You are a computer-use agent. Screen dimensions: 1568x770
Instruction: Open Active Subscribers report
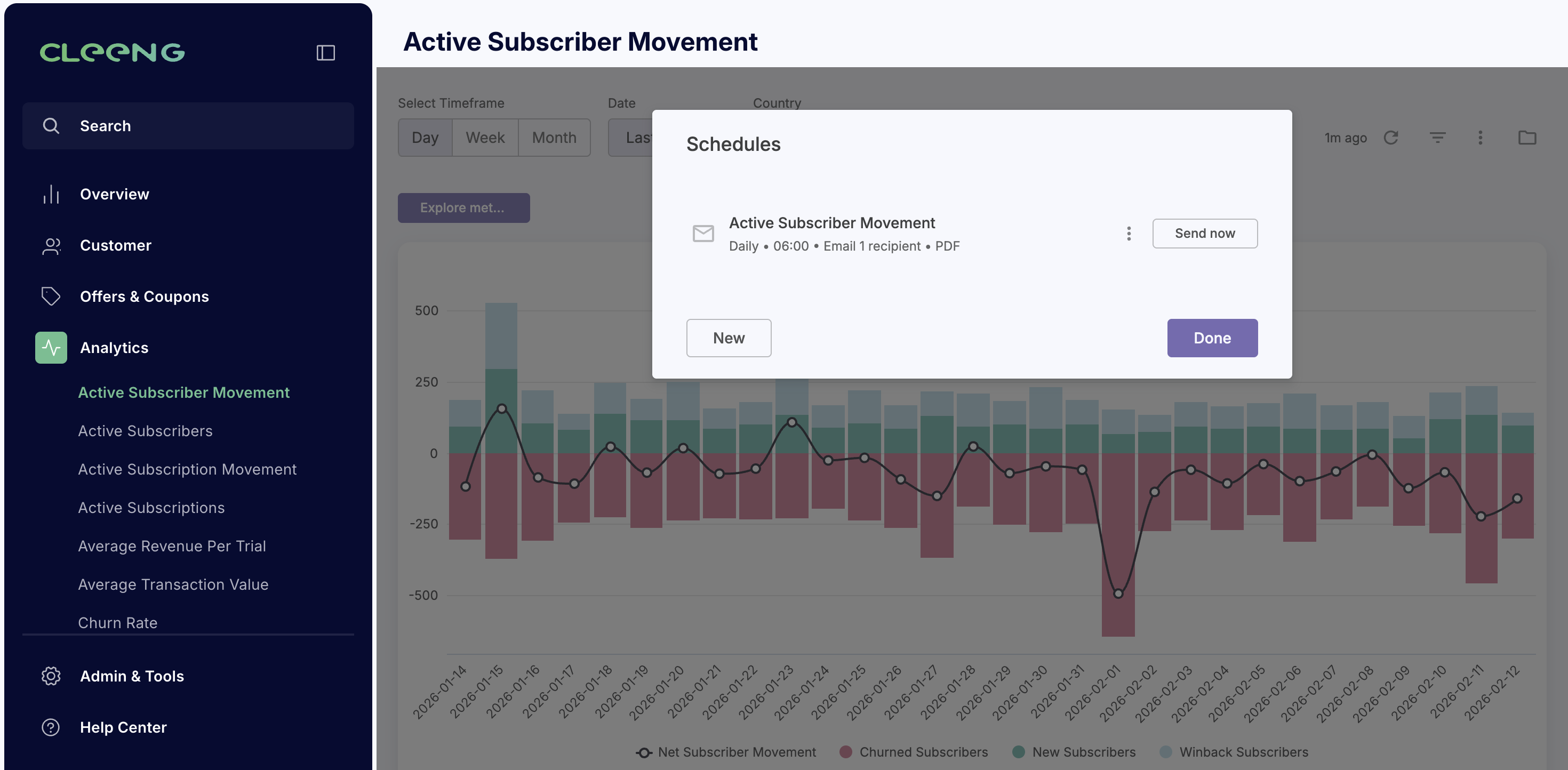(145, 431)
